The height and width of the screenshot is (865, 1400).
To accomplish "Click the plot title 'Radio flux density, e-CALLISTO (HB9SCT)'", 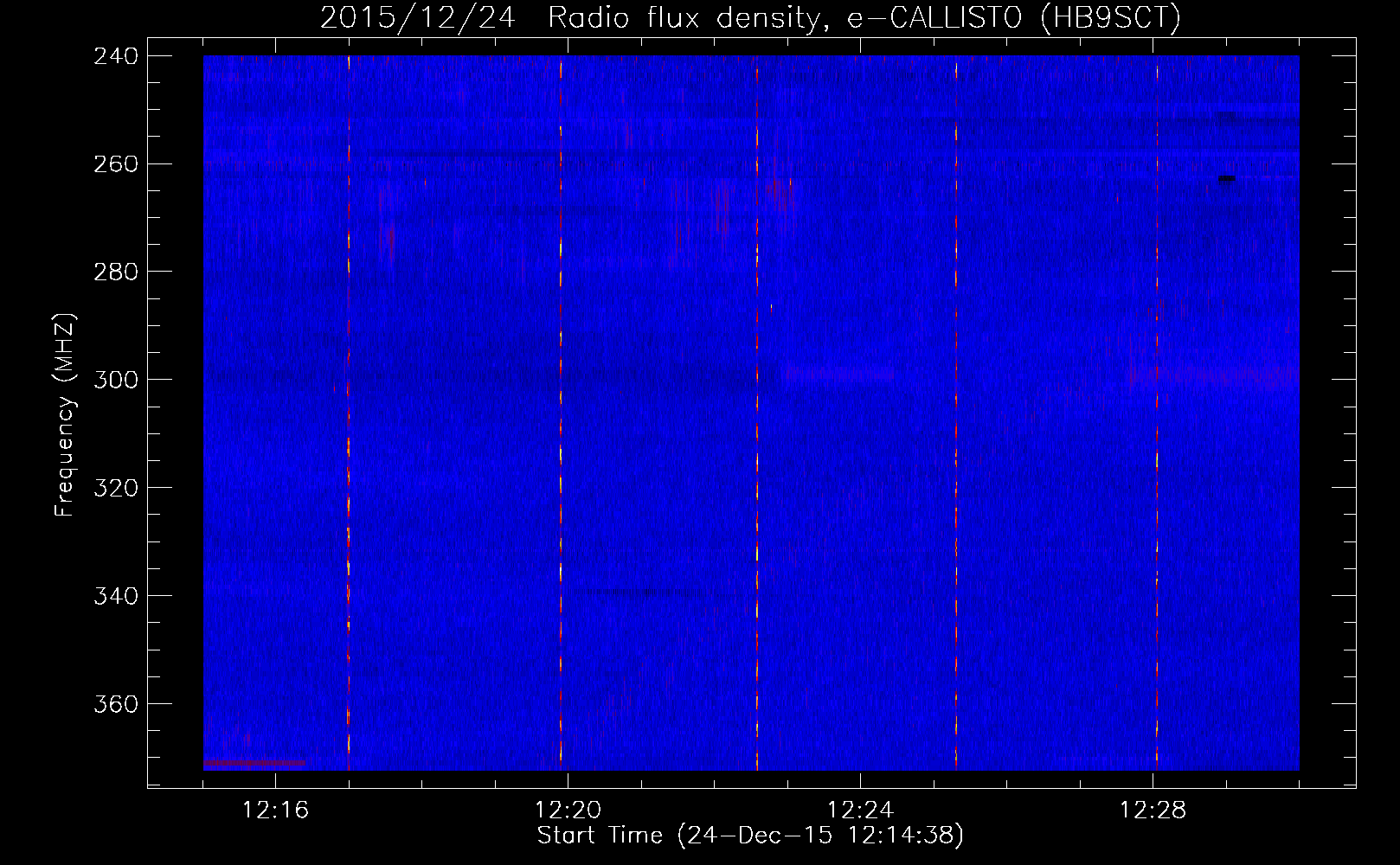I will tap(864, 17).
